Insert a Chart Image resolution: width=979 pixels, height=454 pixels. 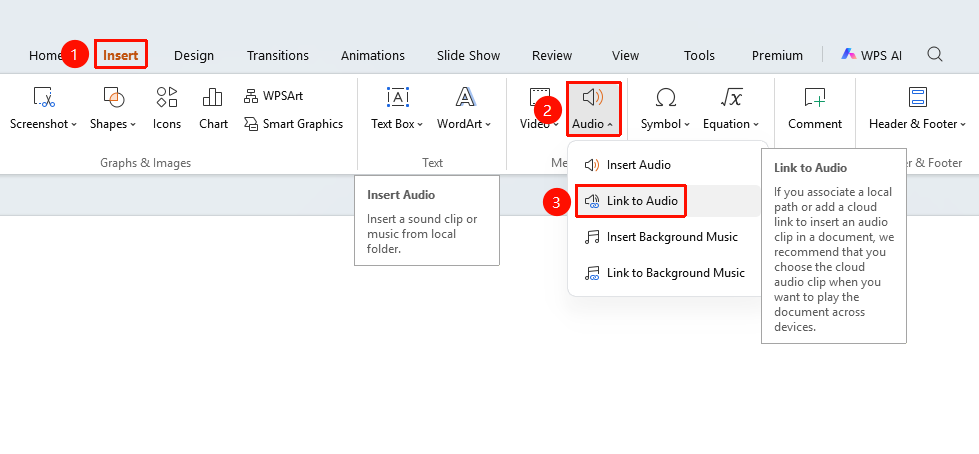[x=213, y=108]
